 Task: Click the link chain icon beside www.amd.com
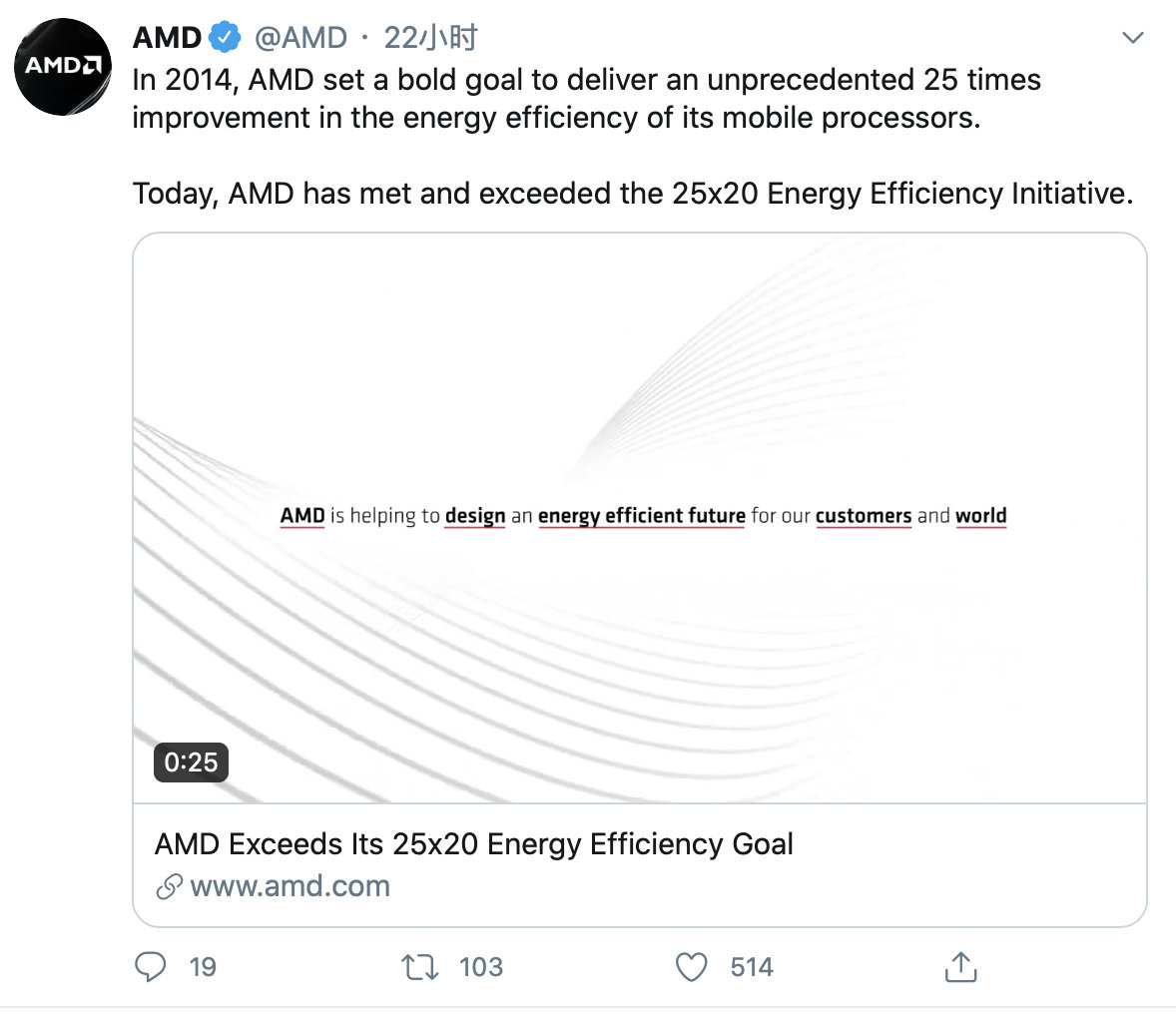pyautogui.click(x=168, y=885)
